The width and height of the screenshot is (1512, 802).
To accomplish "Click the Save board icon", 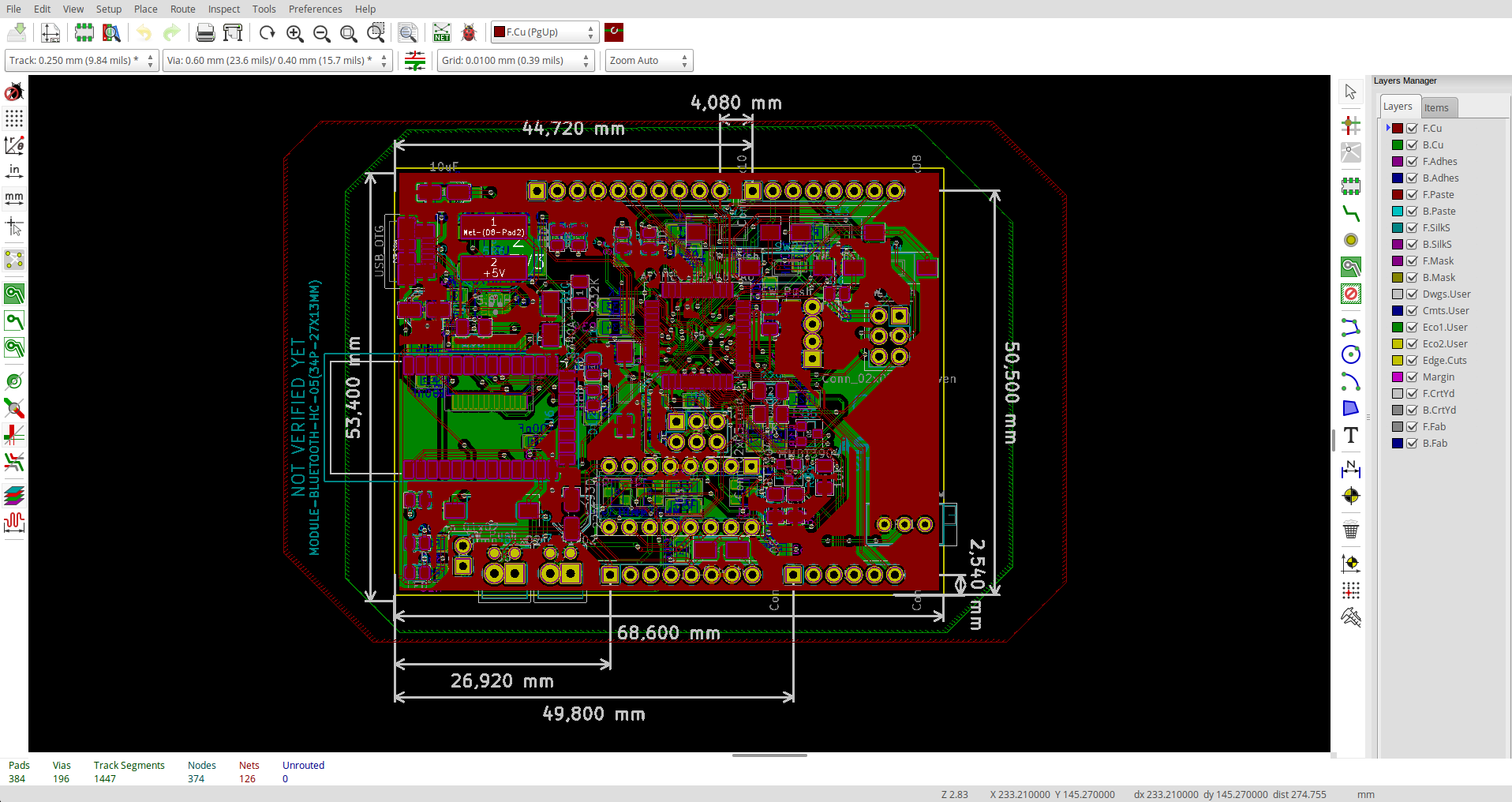I will pyautogui.click(x=17, y=32).
